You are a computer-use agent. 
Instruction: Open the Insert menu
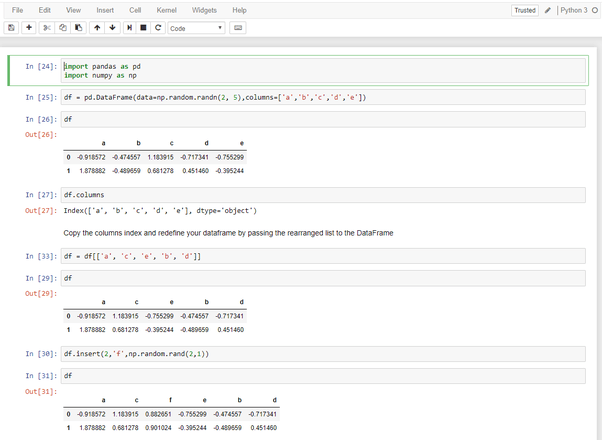[105, 10]
